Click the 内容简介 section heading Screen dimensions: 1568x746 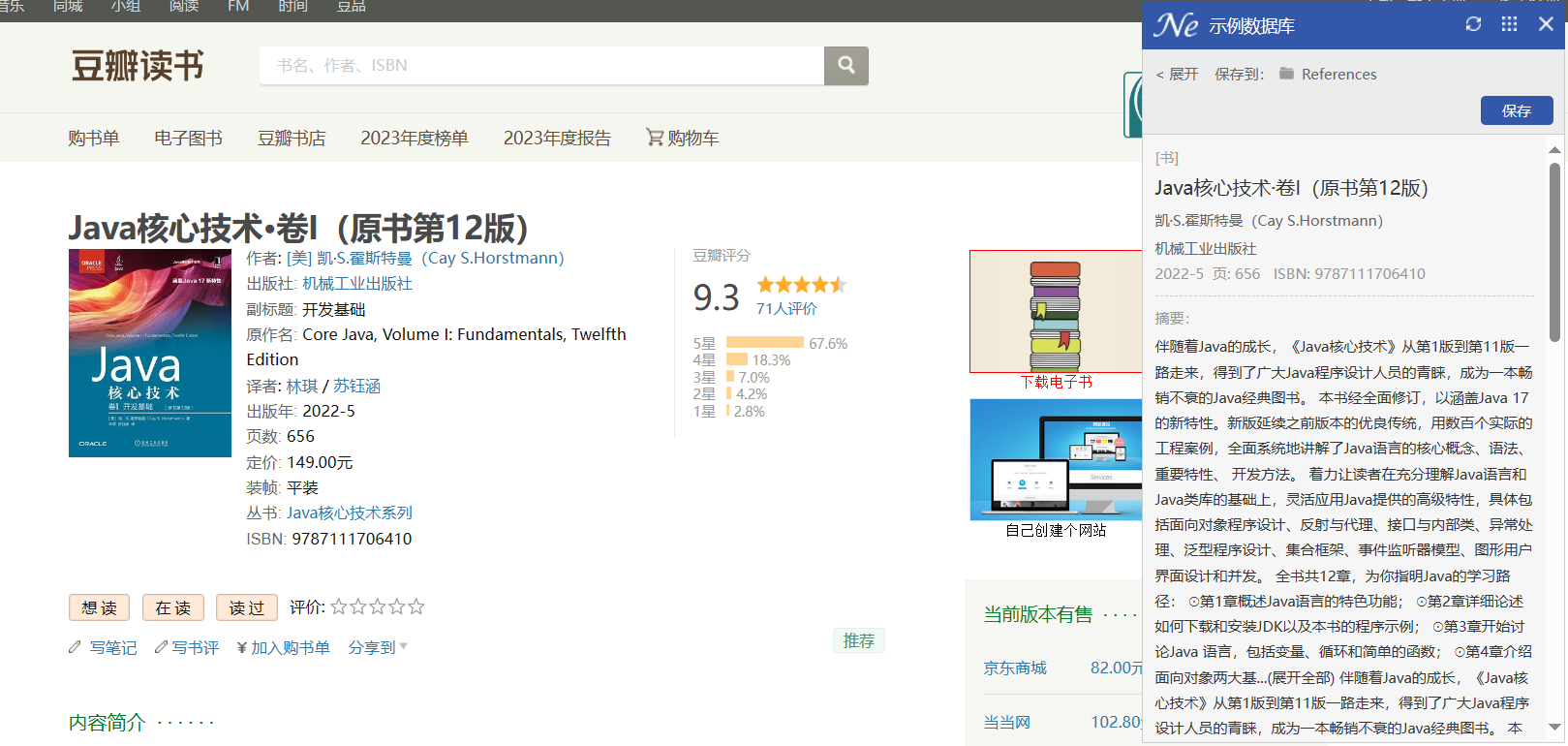(x=107, y=722)
